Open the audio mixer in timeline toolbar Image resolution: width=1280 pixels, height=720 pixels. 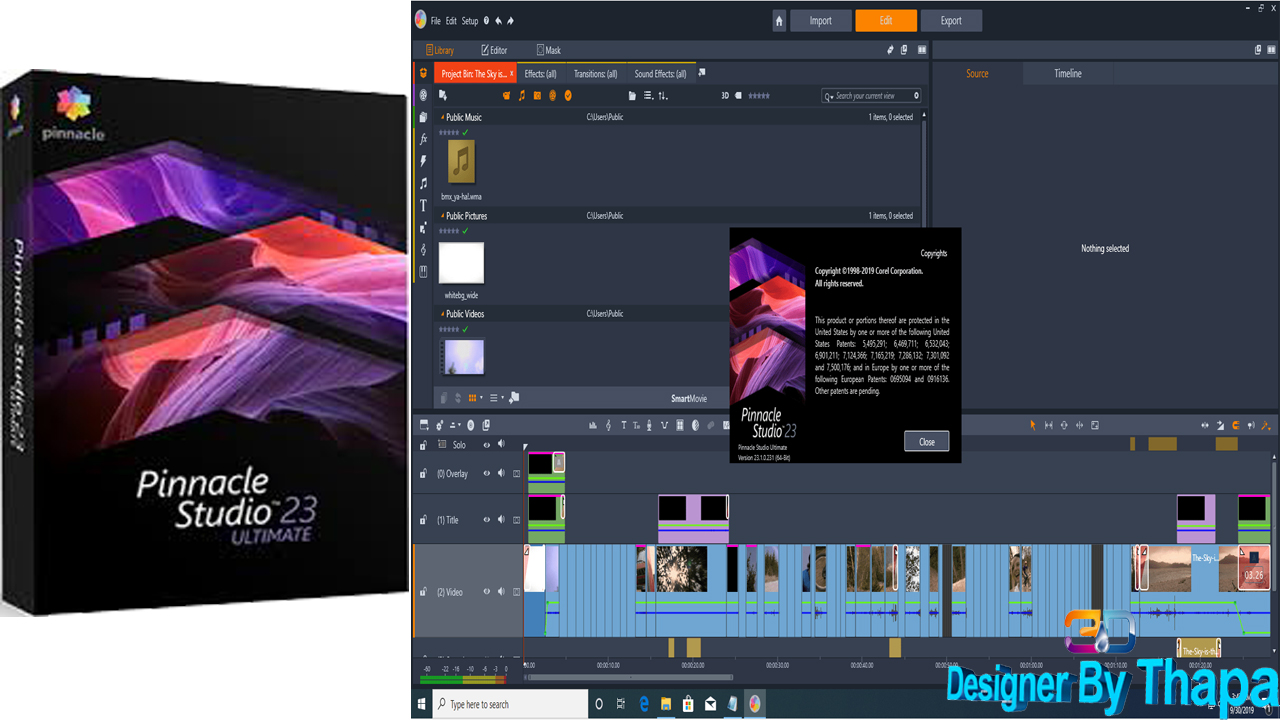pos(593,426)
